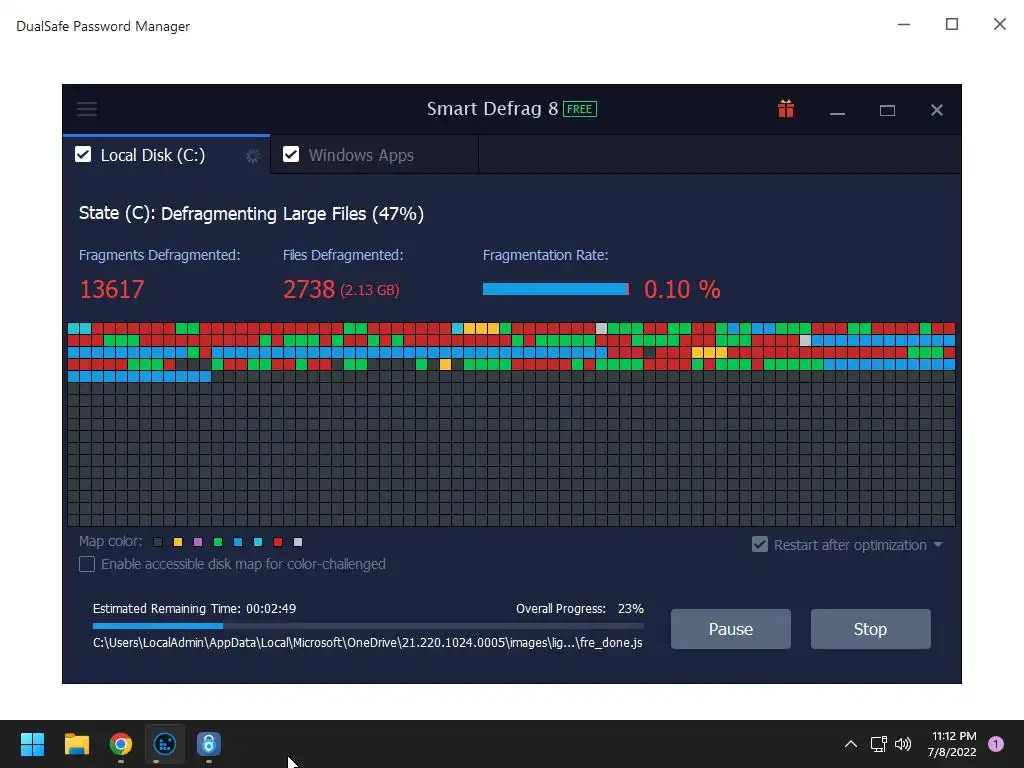Open the network status tray icon
Viewport: 1024px width, 768px height.
[878, 744]
